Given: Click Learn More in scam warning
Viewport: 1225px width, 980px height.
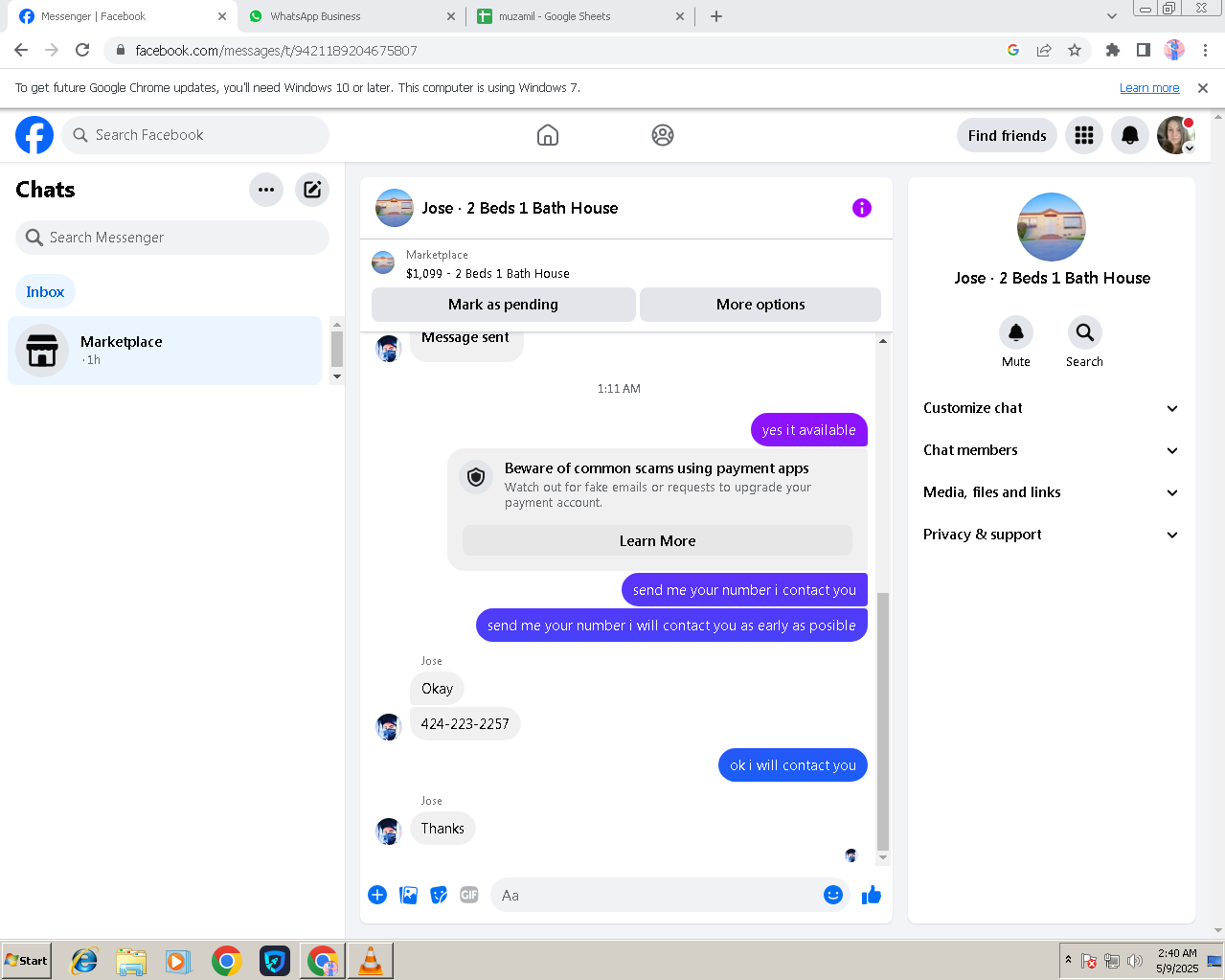Looking at the screenshot, I should (657, 541).
